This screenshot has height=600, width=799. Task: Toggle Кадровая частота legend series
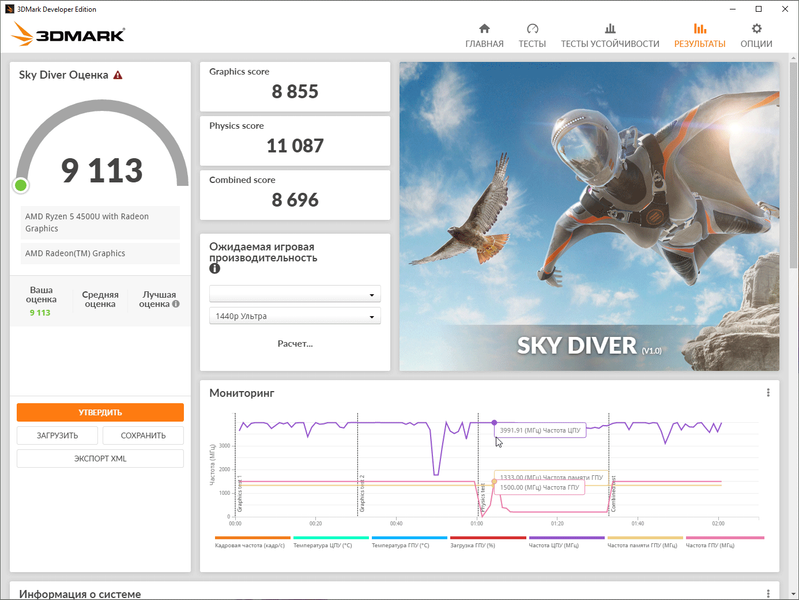[252, 542]
